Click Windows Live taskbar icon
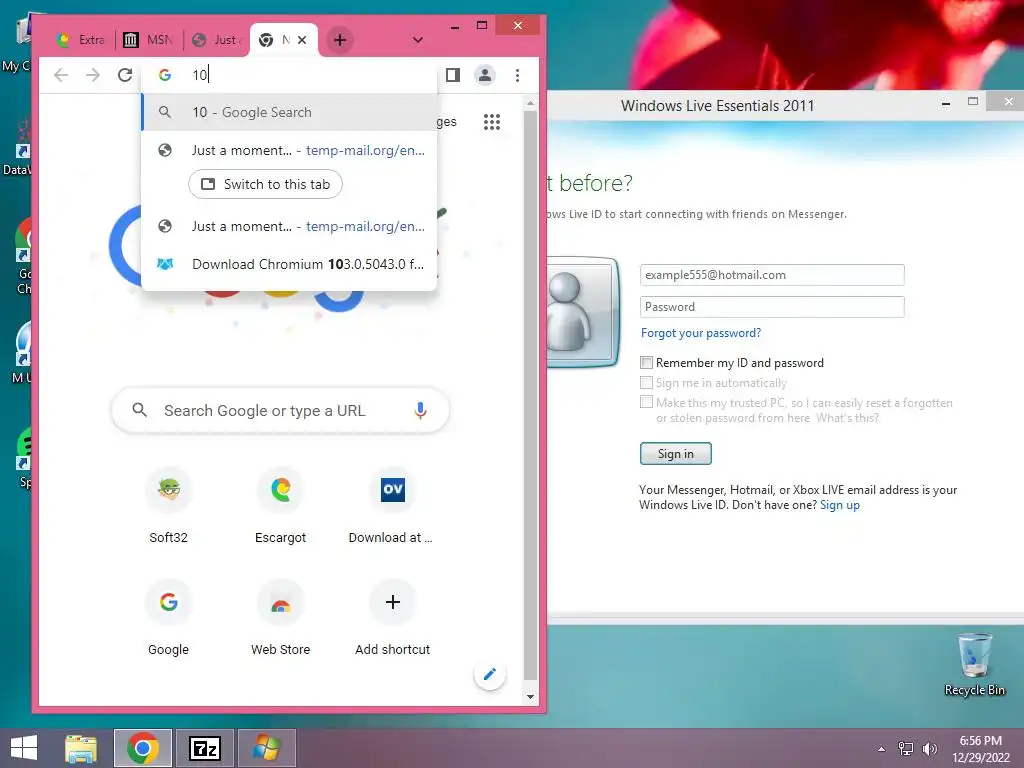Image resolution: width=1024 pixels, height=768 pixels. pyautogui.click(x=266, y=748)
